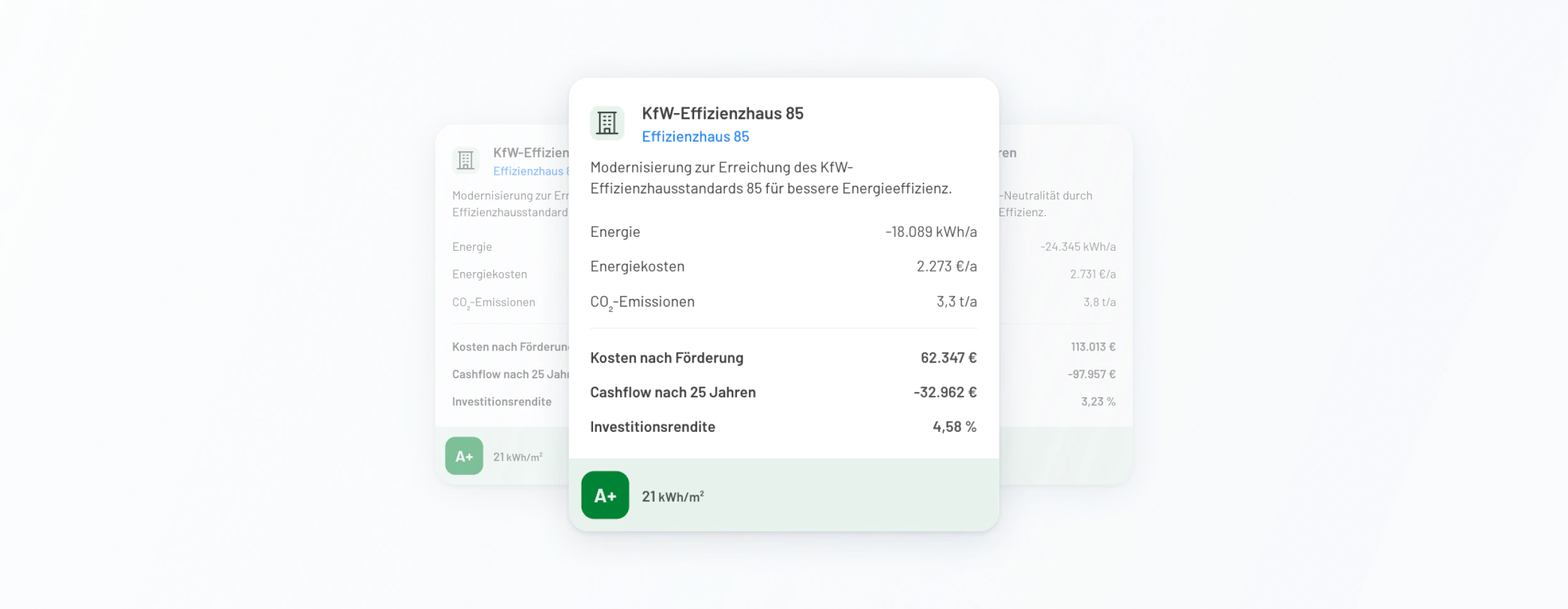Click the 113.013 € value on the right card

1093,347
